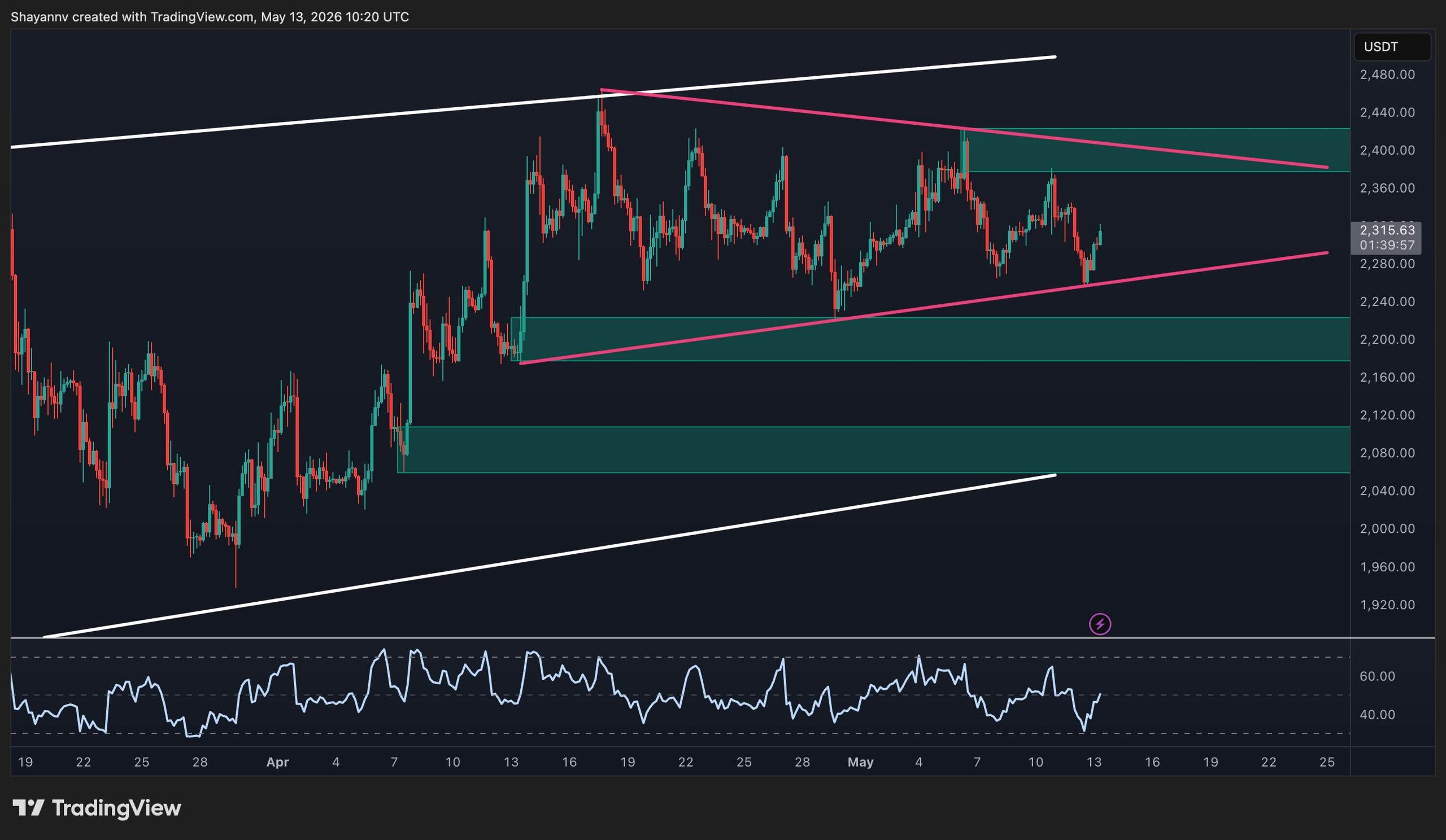Click the current price label 2,315.63

tap(1387, 230)
